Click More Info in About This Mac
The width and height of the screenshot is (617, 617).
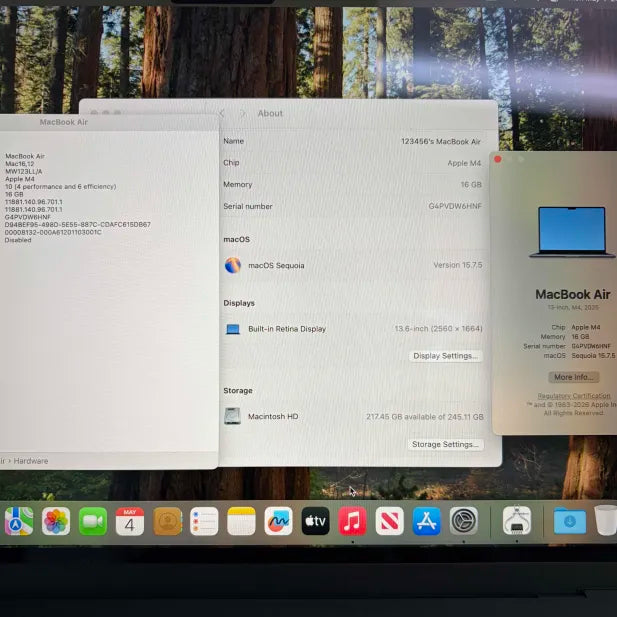[574, 377]
